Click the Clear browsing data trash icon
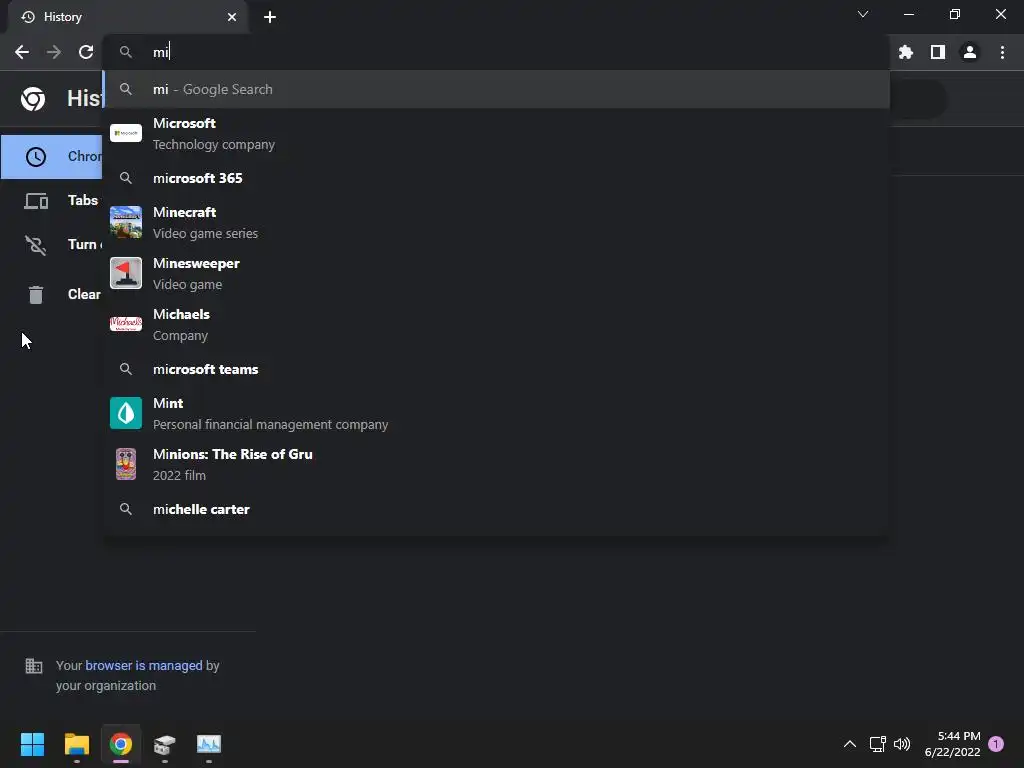Viewport: 1024px width, 768px height. [36, 295]
